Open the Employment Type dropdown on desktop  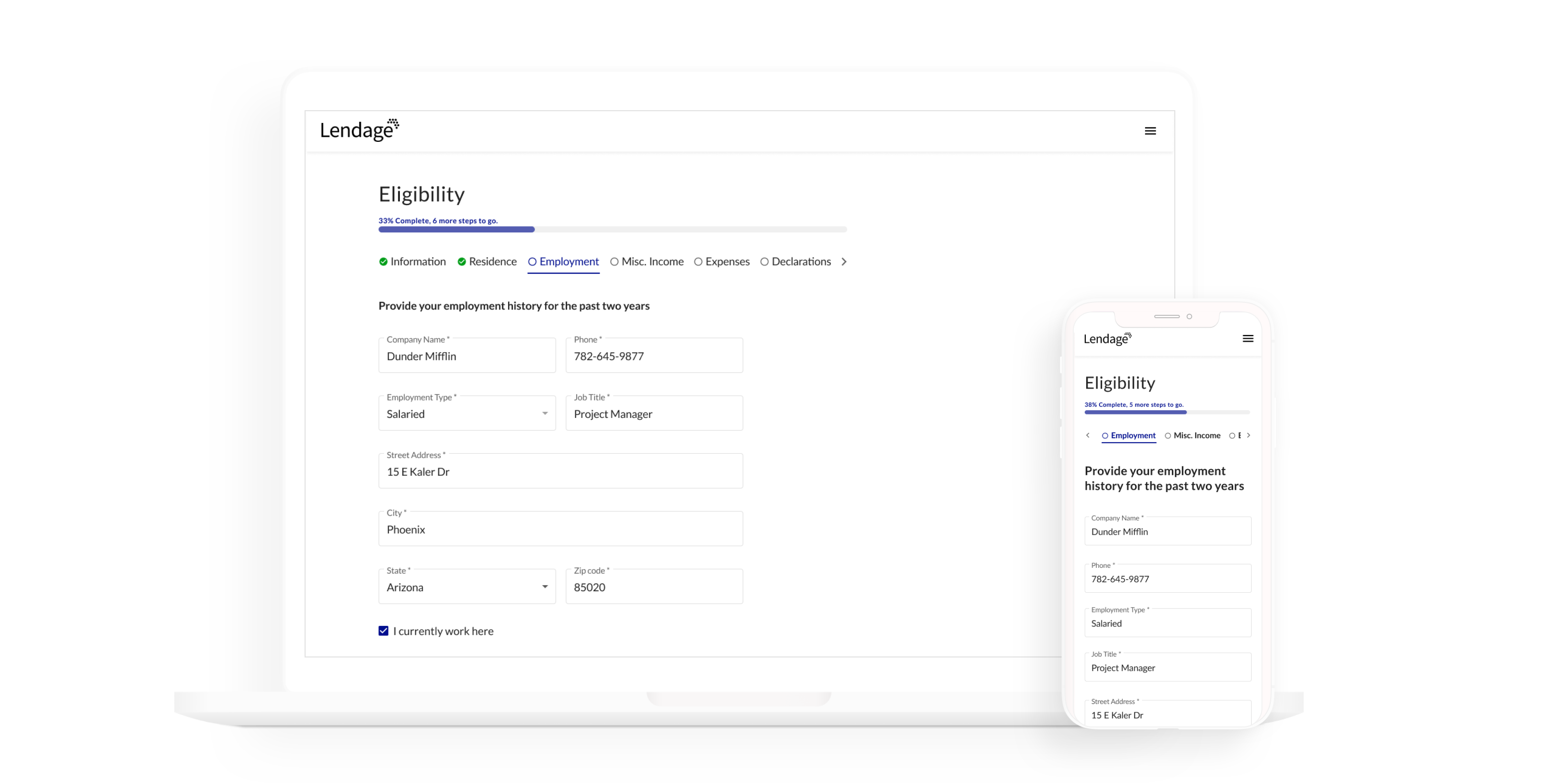point(467,414)
